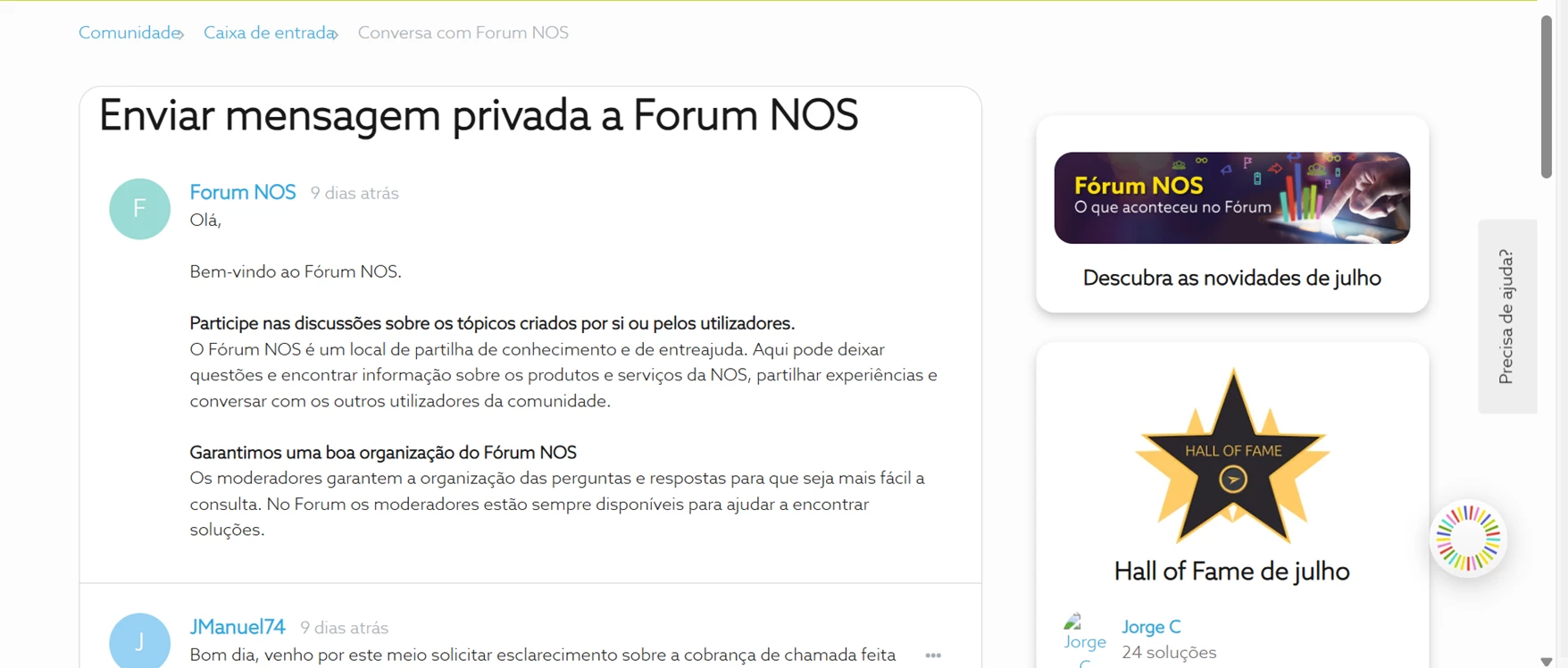Click the Jorge C avatar image

(1084, 639)
